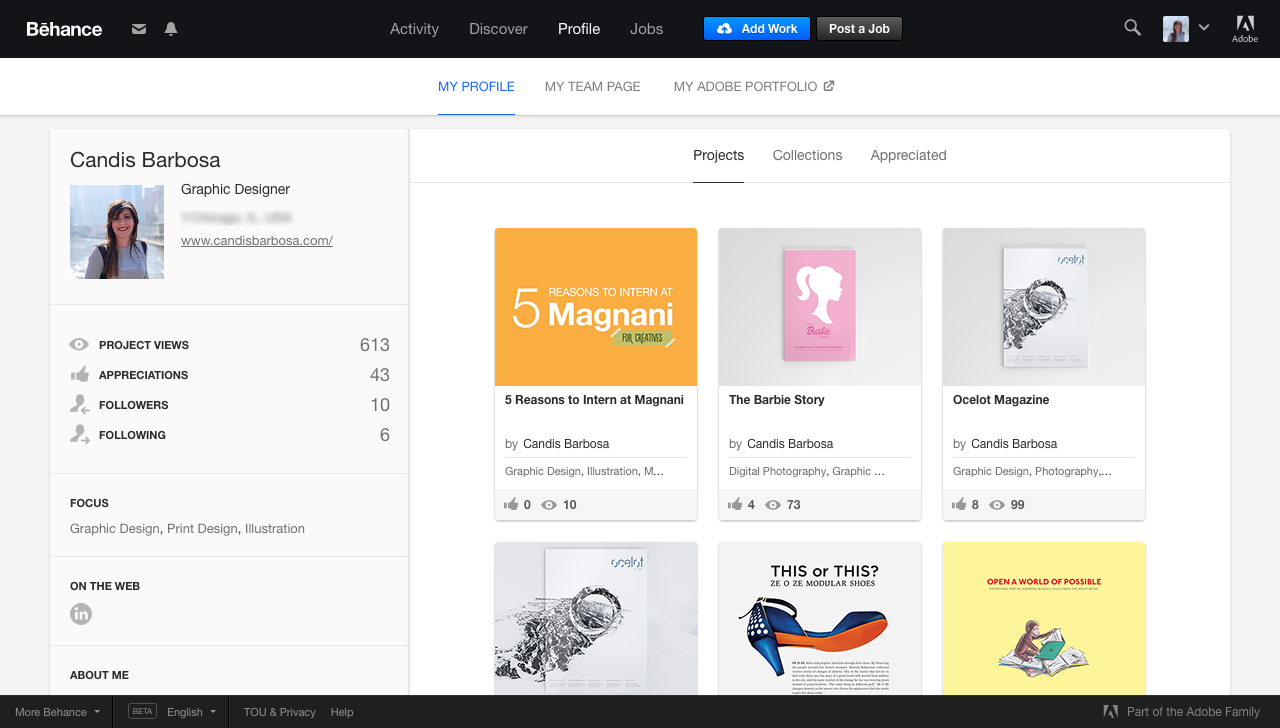Click the Appreciations thumbs-up icon

pyautogui.click(x=80, y=374)
